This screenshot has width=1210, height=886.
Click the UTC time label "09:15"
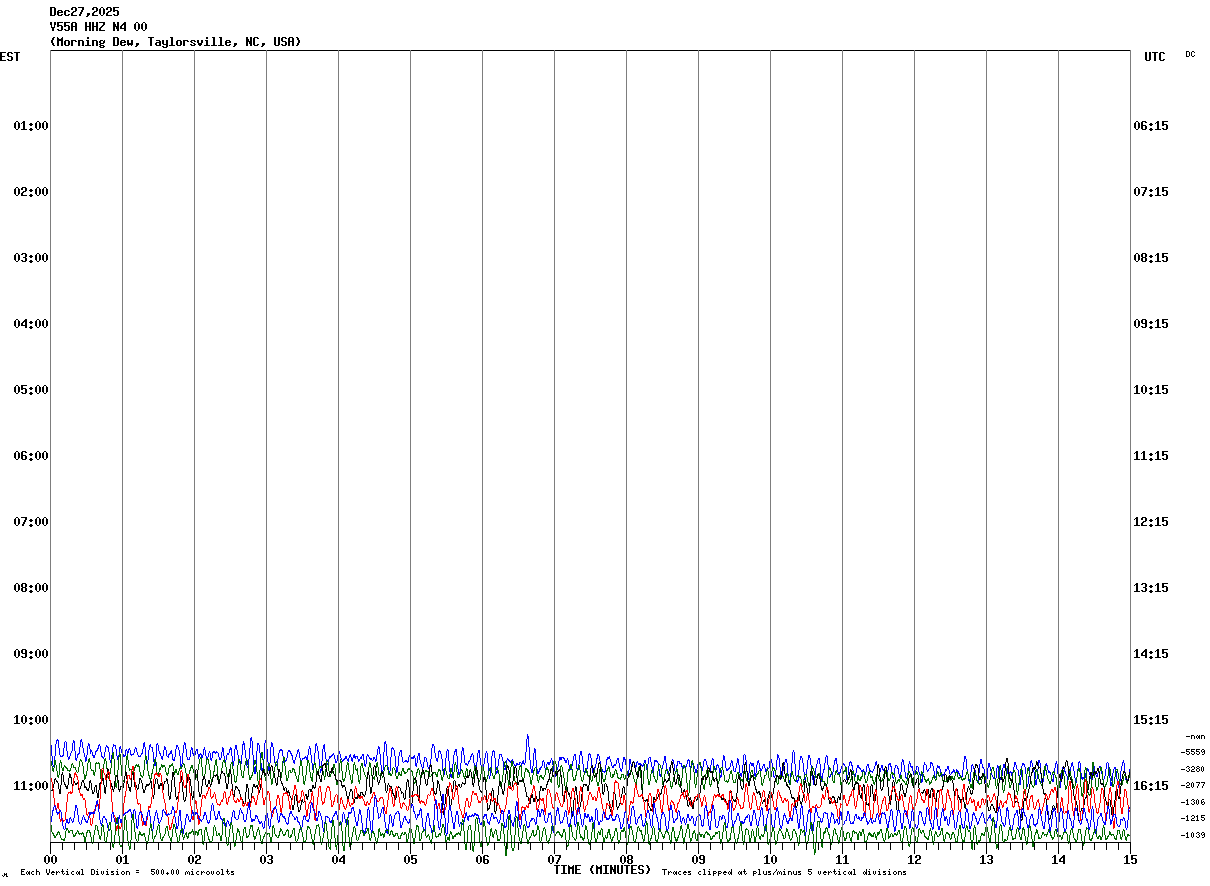(x=1151, y=324)
